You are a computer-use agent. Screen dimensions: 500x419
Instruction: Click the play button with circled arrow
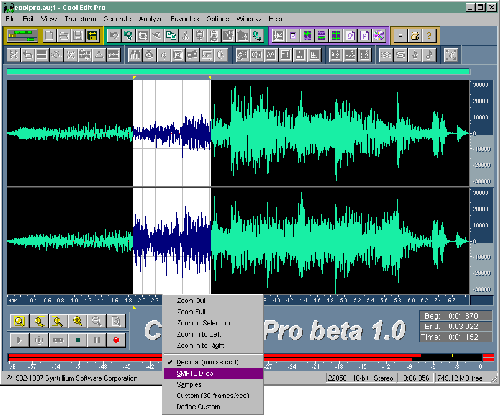39,340
